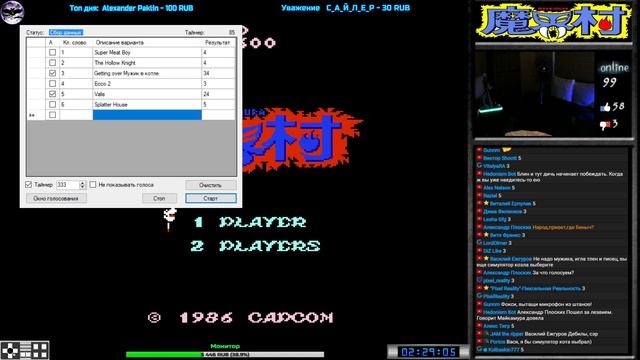Tick the checkbox for Ecco 2 row
The width and height of the screenshot is (640, 360).
point(52,84)
